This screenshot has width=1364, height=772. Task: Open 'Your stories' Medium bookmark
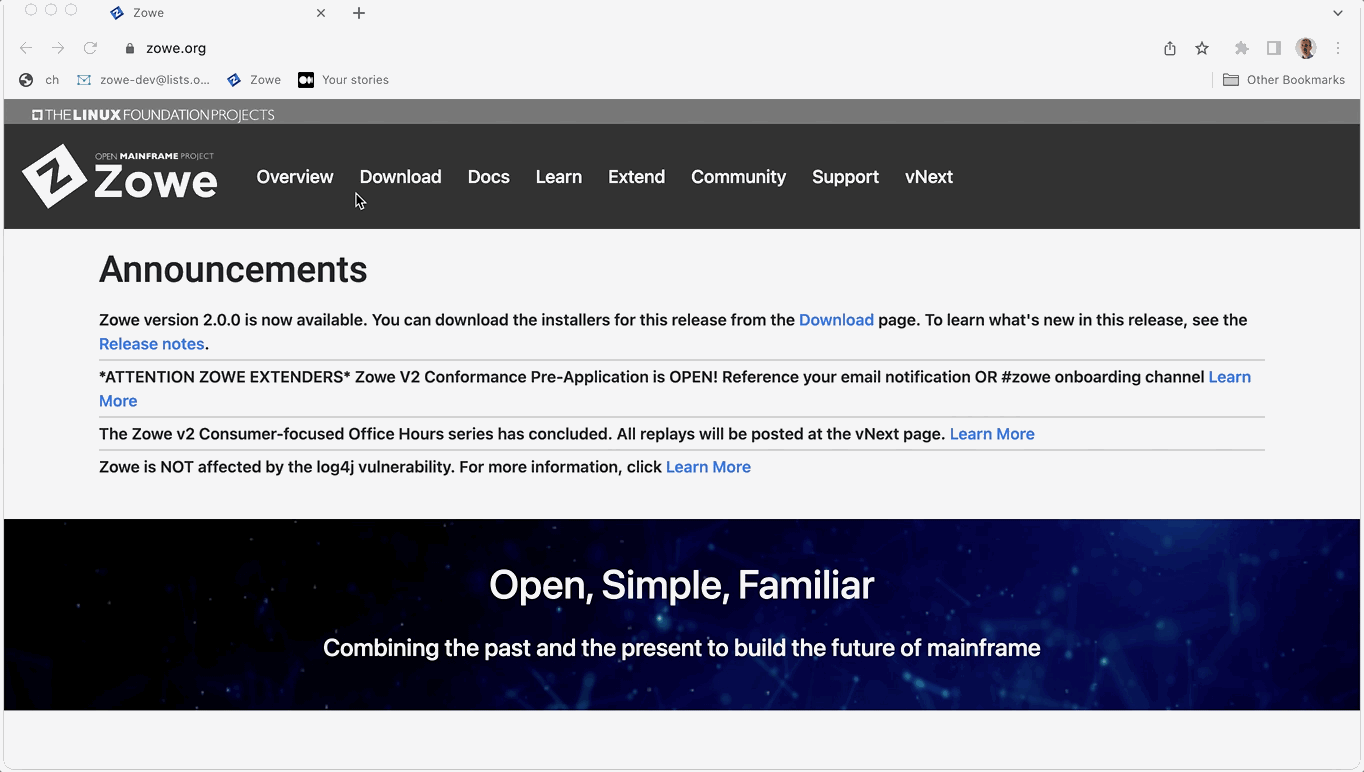[x=343, y=80]
